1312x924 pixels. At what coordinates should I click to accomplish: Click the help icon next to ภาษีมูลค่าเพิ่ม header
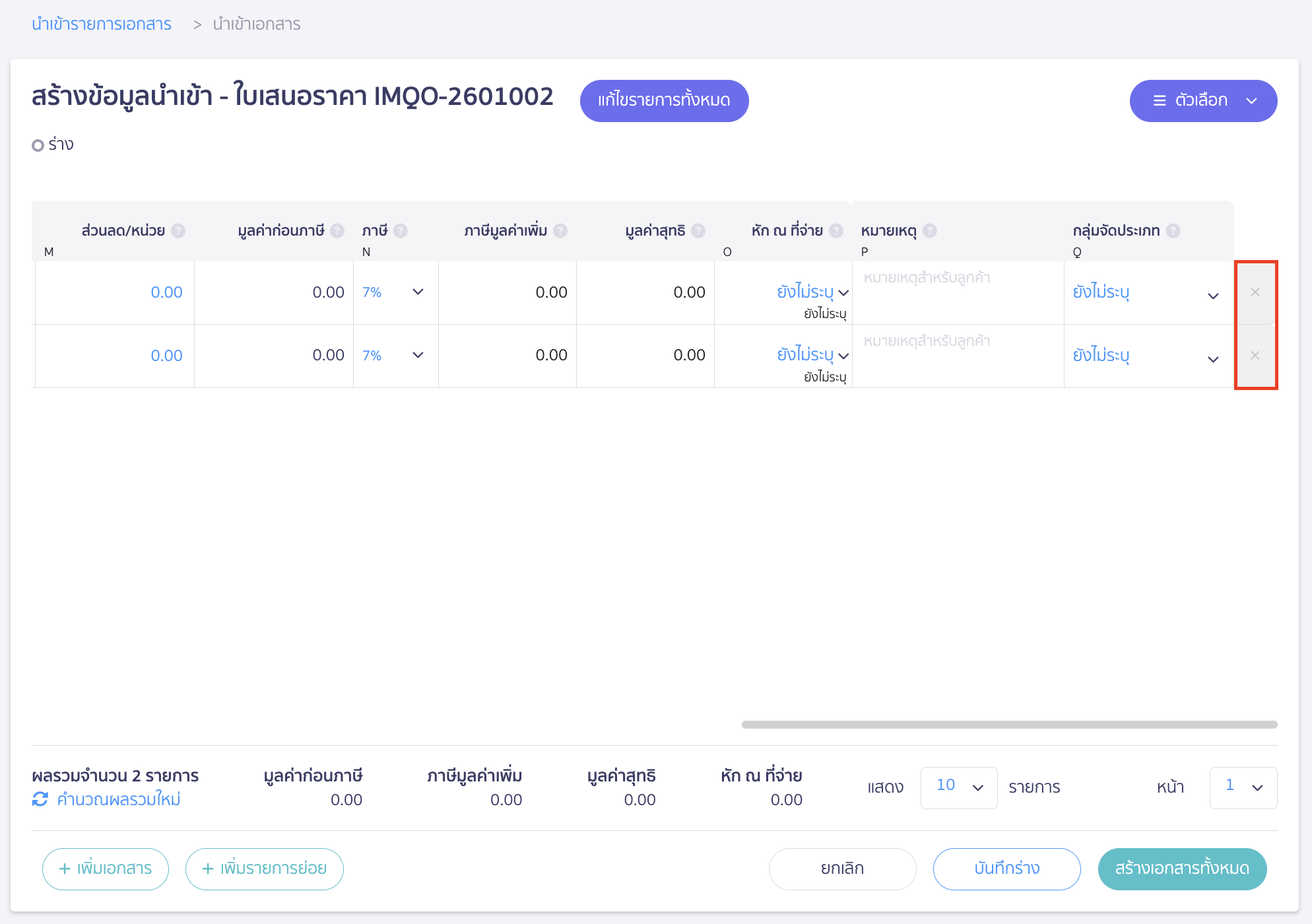pos(560,230)
